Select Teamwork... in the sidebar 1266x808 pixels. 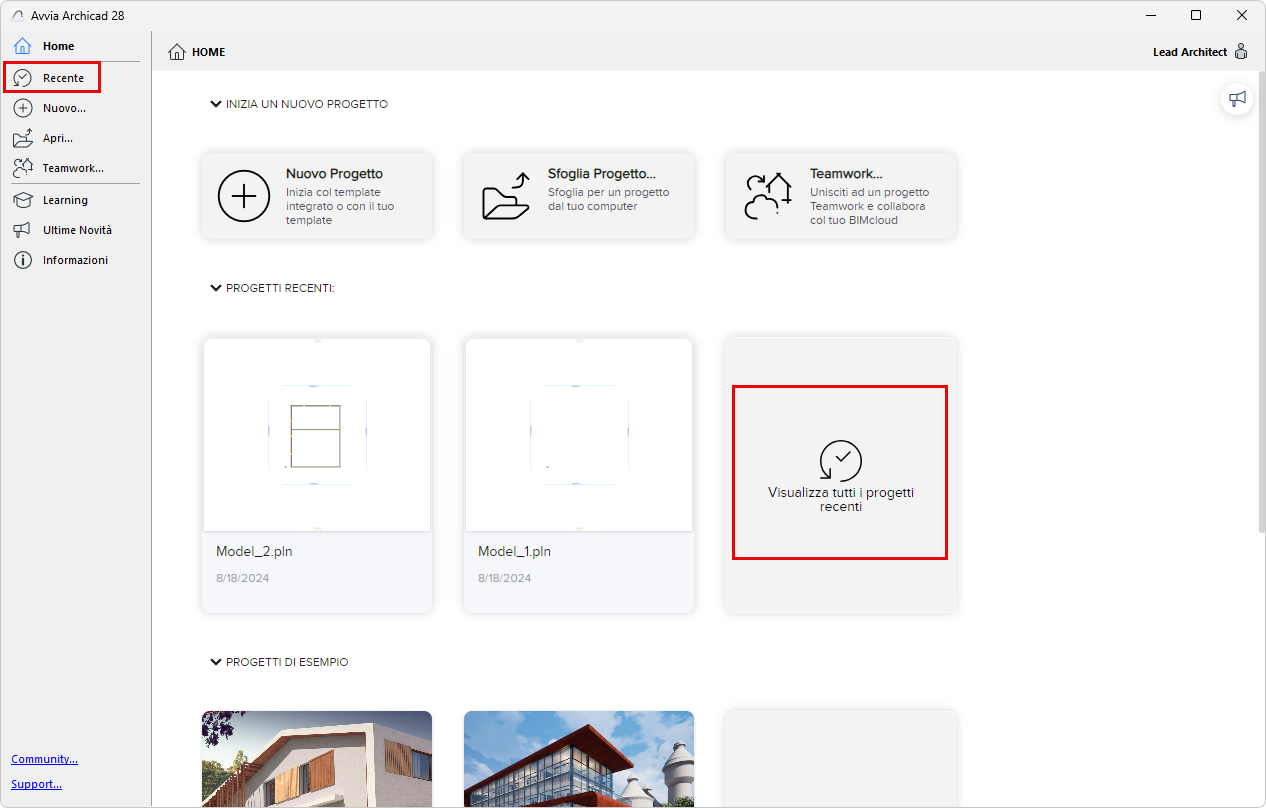pos(75,168)
